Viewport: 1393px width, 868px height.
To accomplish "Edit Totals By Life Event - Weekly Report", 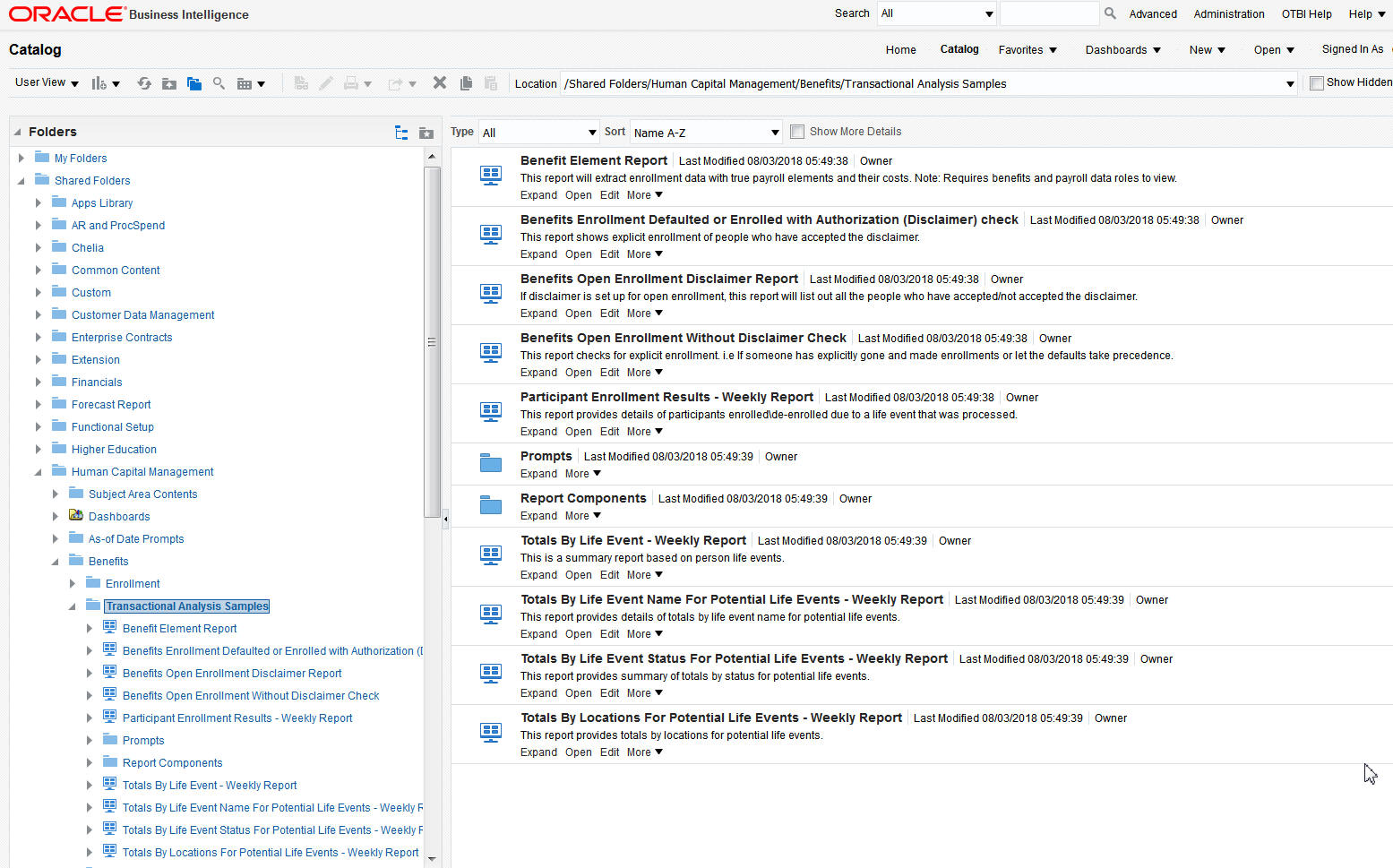I will pos(609,575).
